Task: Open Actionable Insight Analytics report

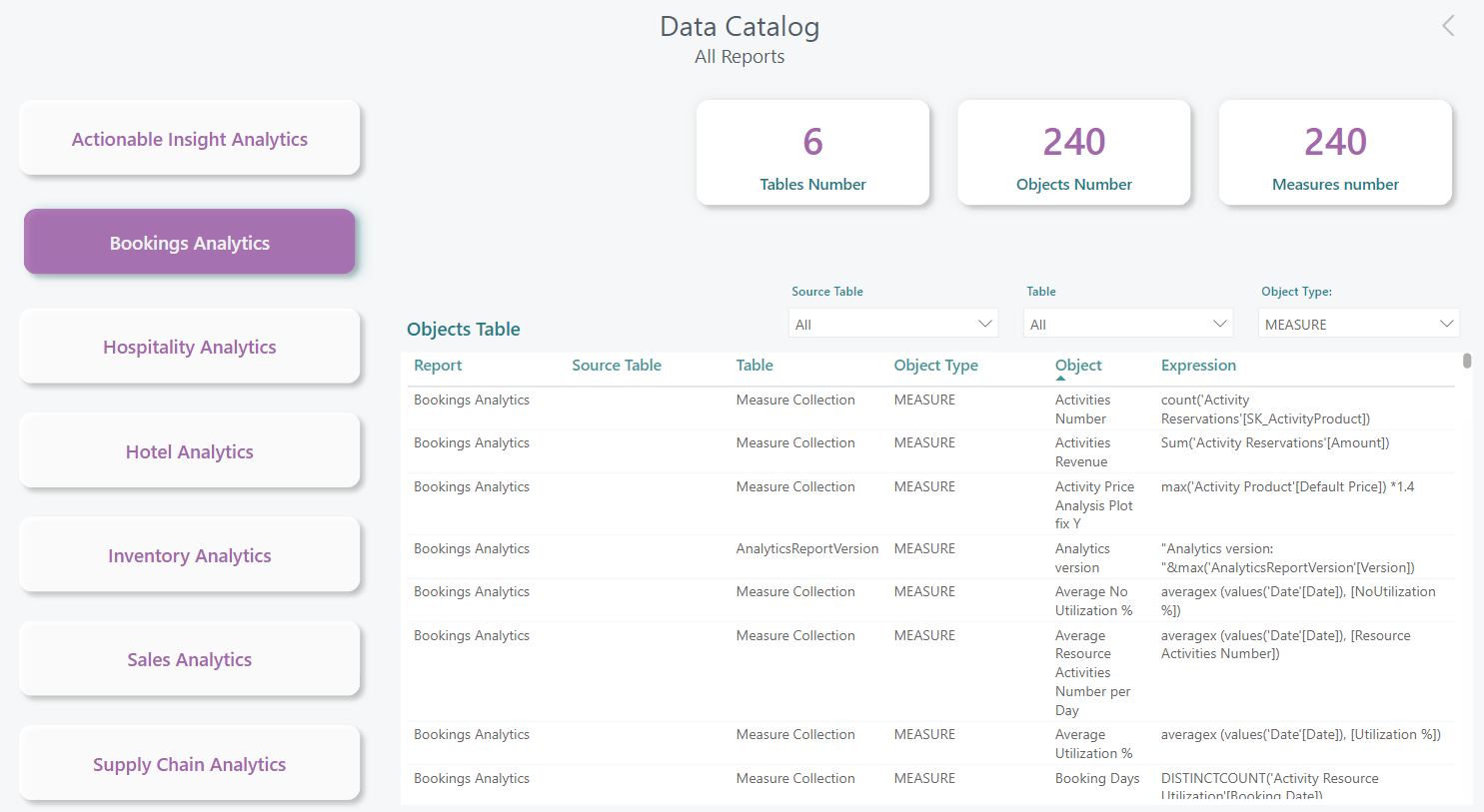Action: pos(190,139)
